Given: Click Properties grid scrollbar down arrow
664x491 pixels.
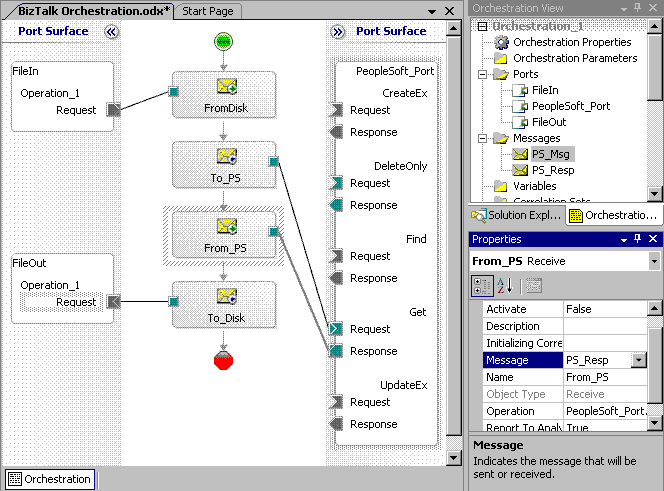Looking at the screenshot, I should 654,423.
